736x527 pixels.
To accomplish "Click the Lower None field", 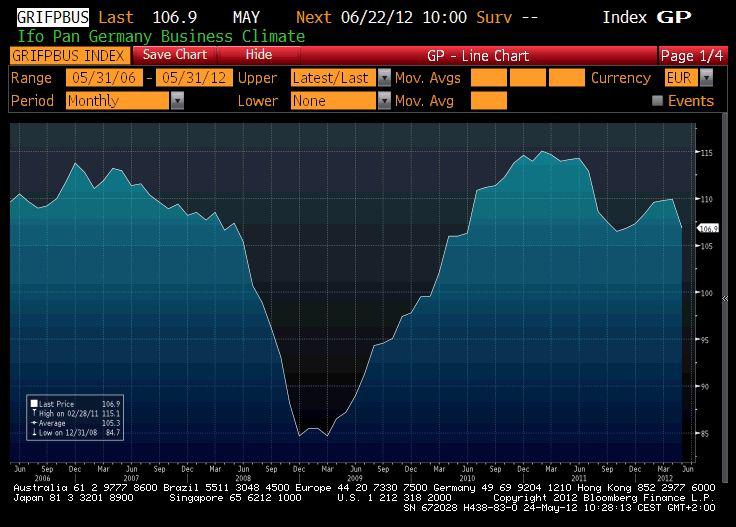I will click(x=333, y=101).
